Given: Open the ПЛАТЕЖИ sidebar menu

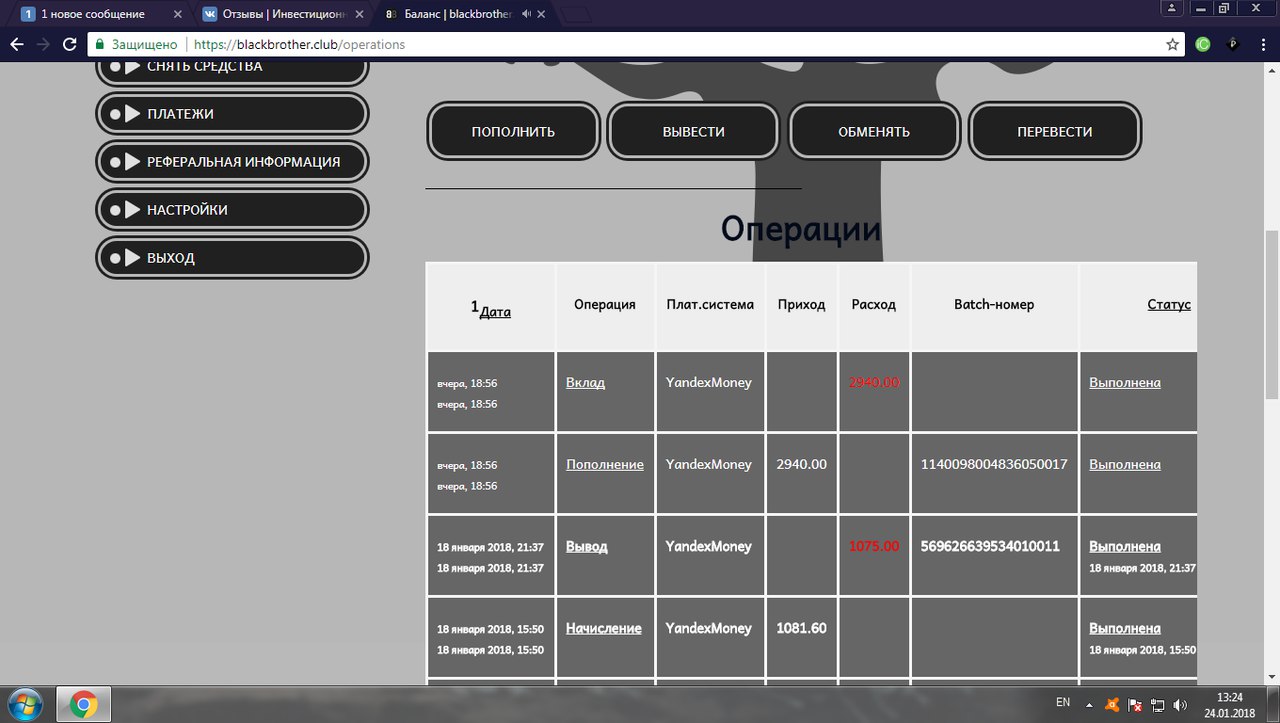Looking at the screenshot, I should click(232, 114).
